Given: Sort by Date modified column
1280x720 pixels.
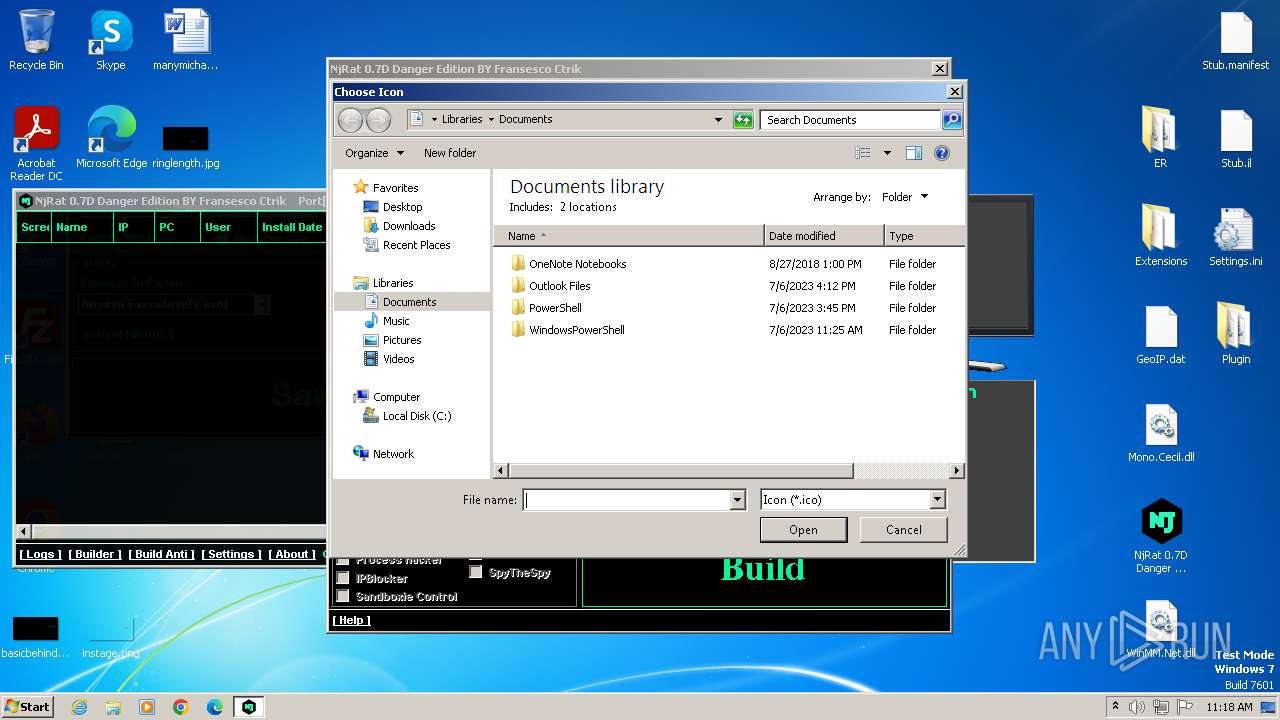Looking at the screenshot, I should click(824, 236).
